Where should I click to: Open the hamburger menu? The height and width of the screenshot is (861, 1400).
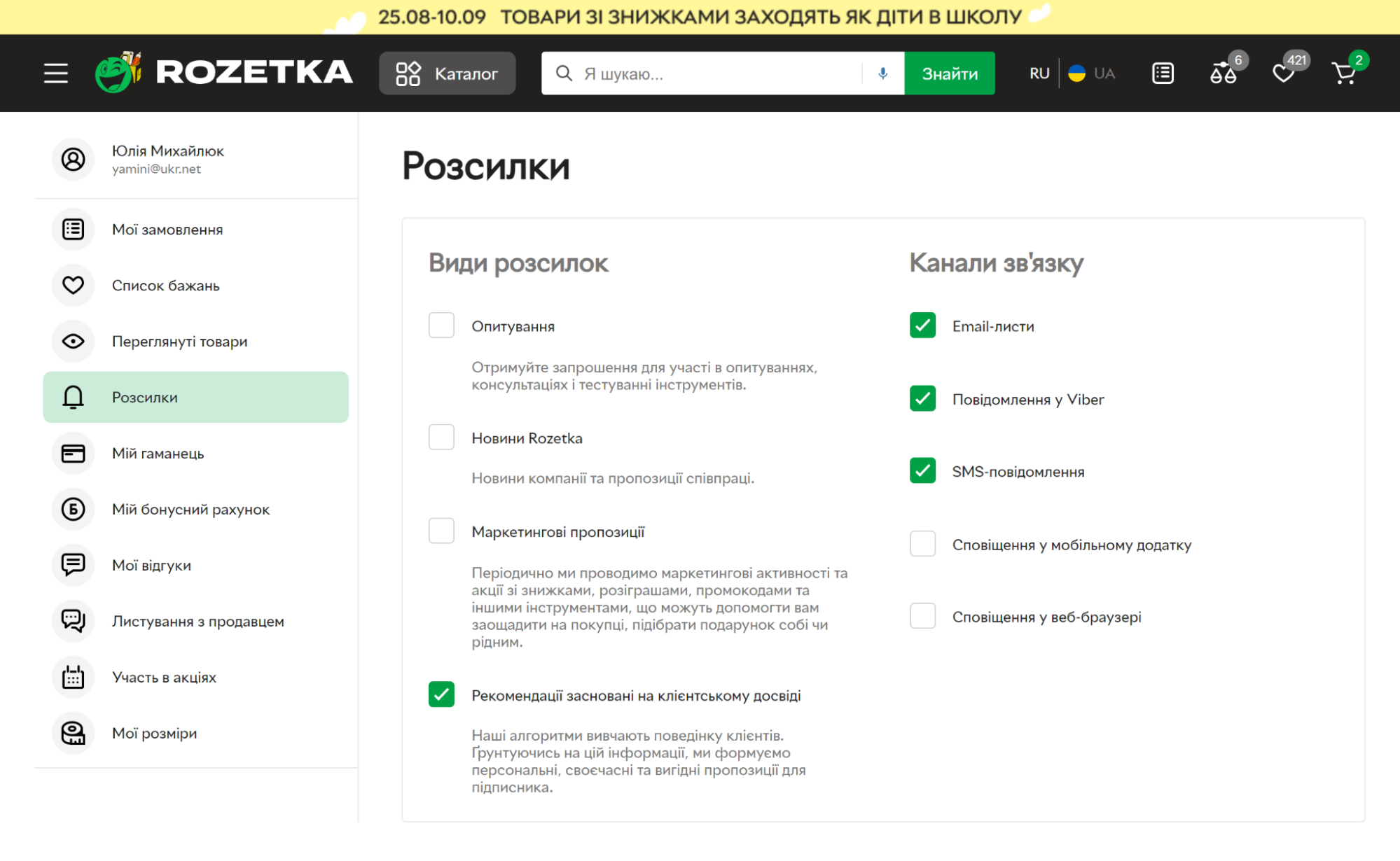(55, 72)
